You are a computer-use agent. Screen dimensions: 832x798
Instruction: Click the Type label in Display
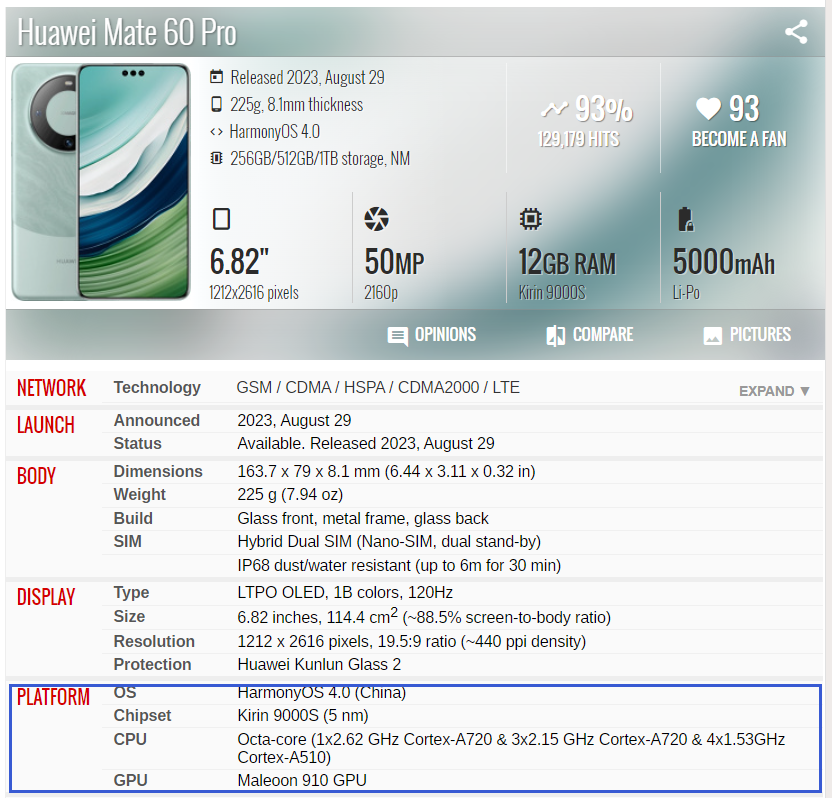[x=131, y=592]
